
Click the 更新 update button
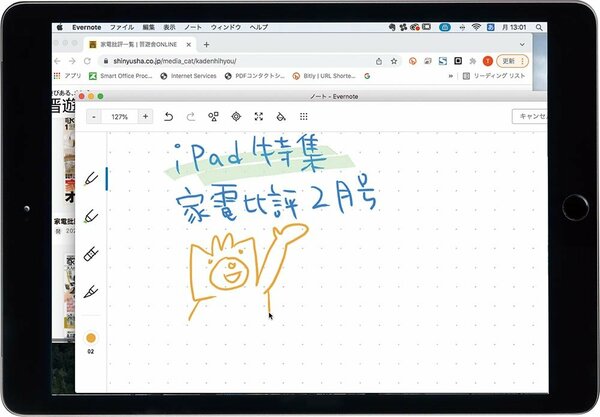coord(512,61)
